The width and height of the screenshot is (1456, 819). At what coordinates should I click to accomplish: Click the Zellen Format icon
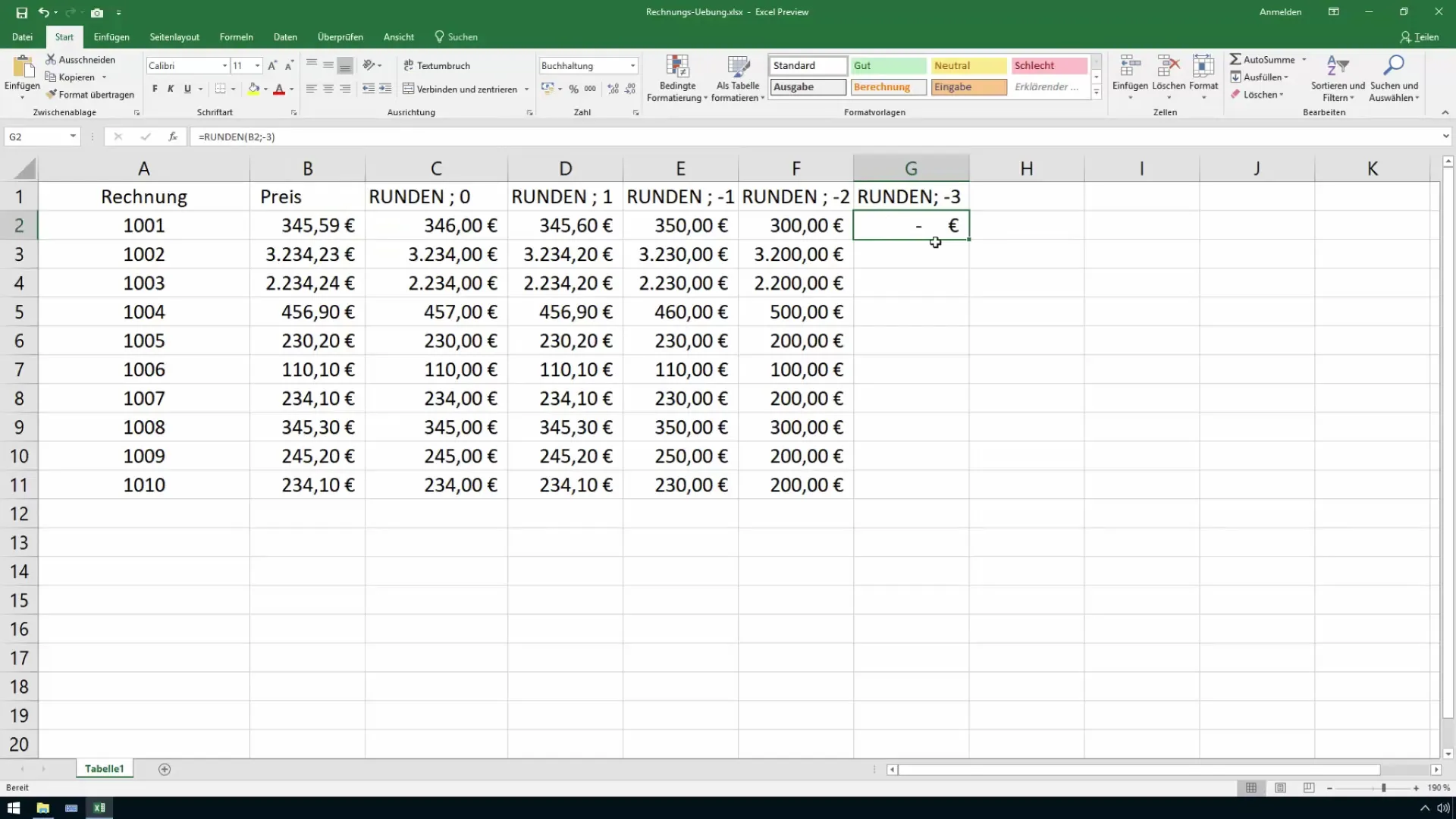point(1203,67)
